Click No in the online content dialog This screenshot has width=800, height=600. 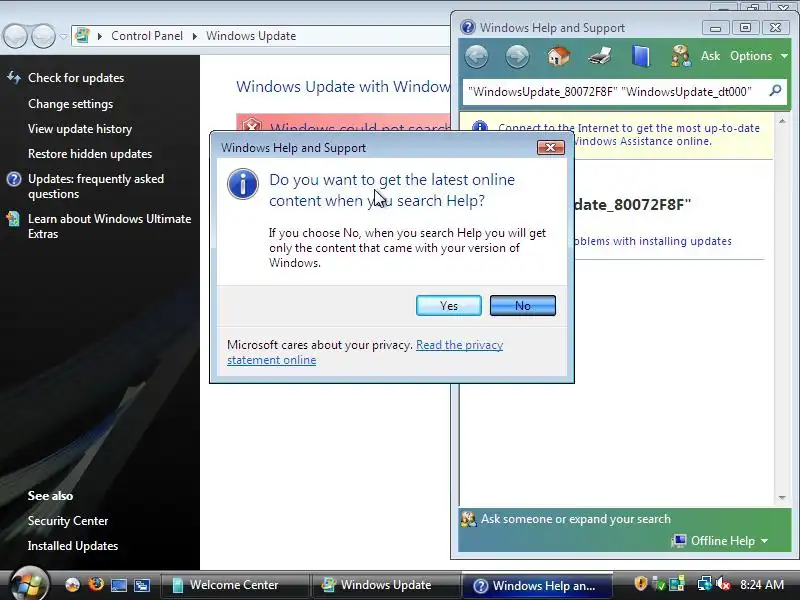pyautogui.click(x=522, y=306)
